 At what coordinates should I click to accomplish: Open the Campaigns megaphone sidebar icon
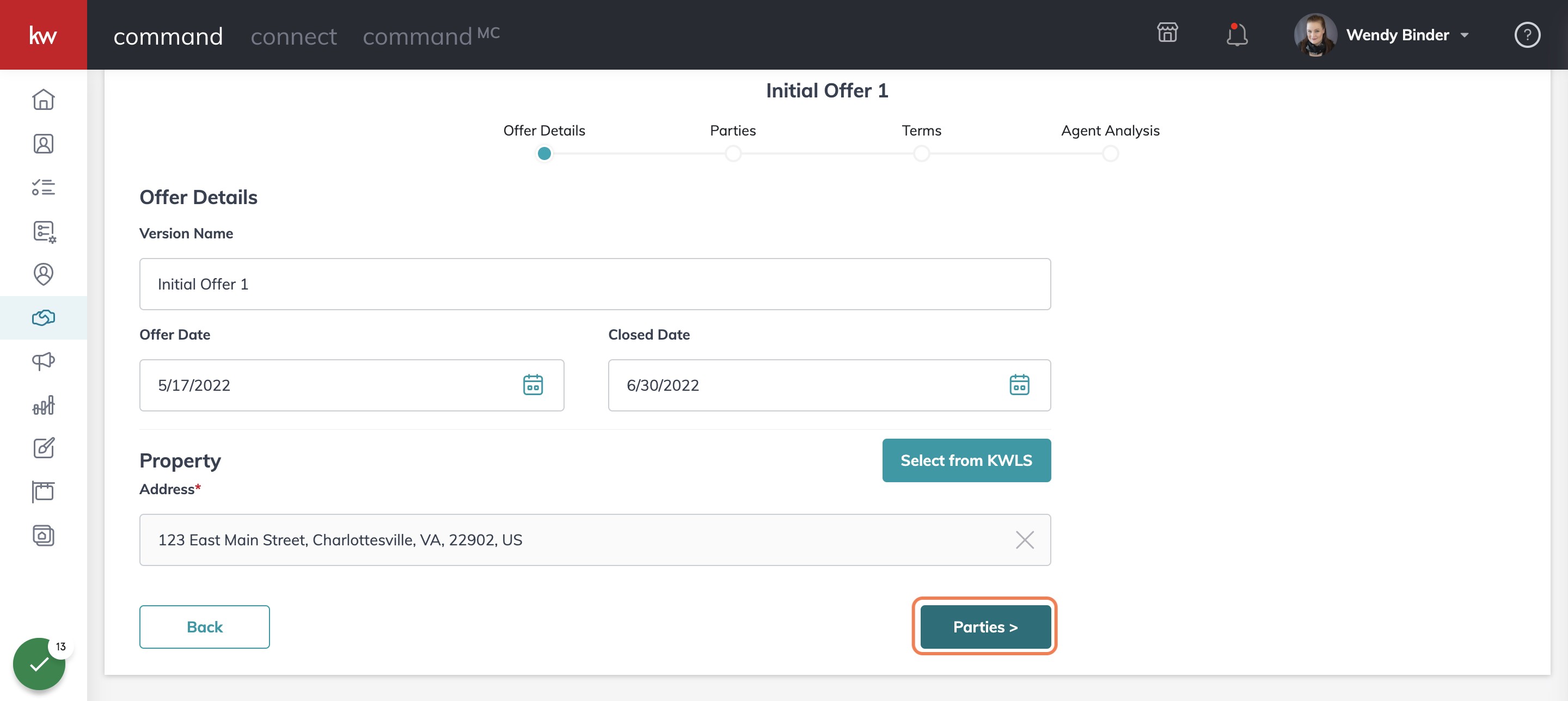43,361
